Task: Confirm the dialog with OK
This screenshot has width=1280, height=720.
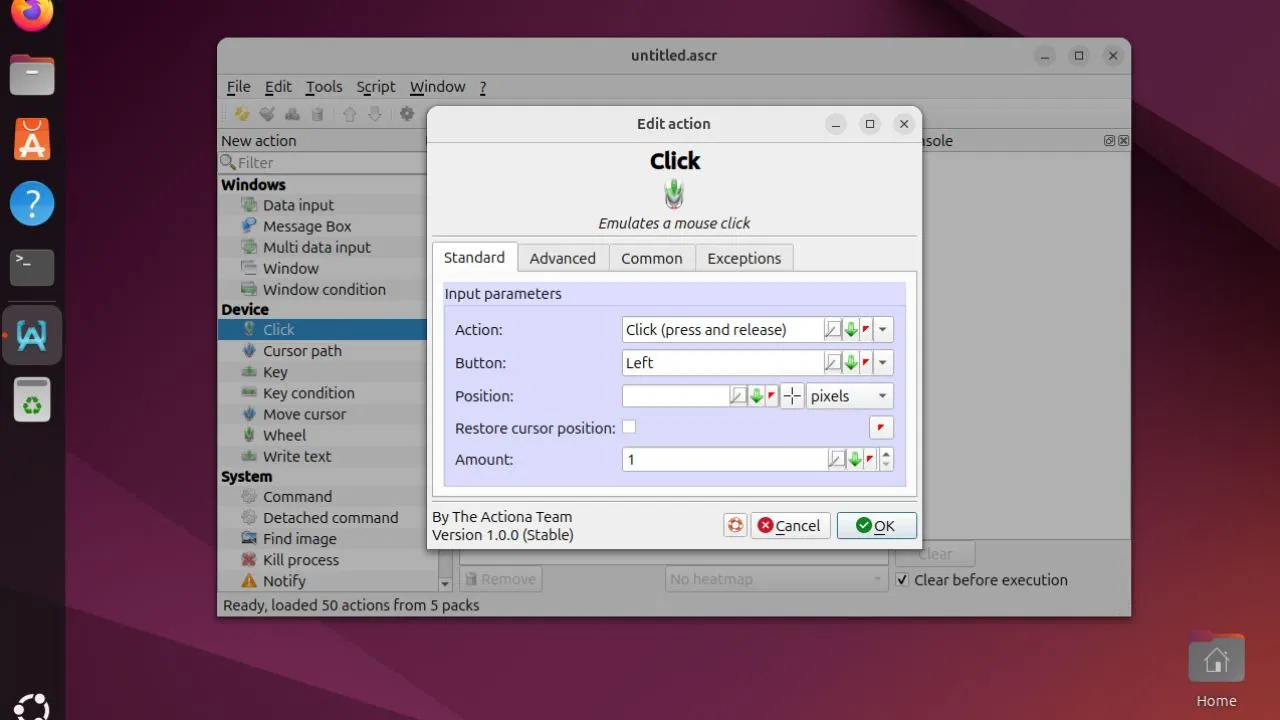Action: 876,525
